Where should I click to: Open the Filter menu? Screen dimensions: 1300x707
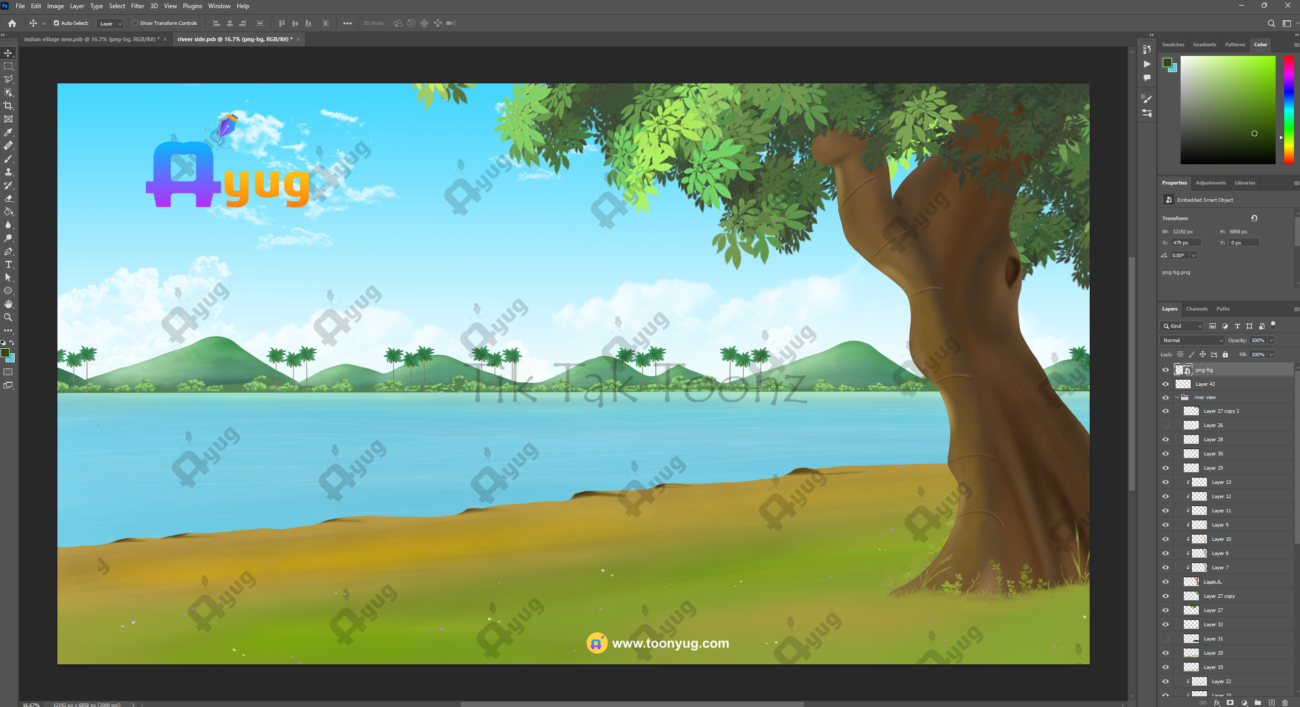click(137, 6)
